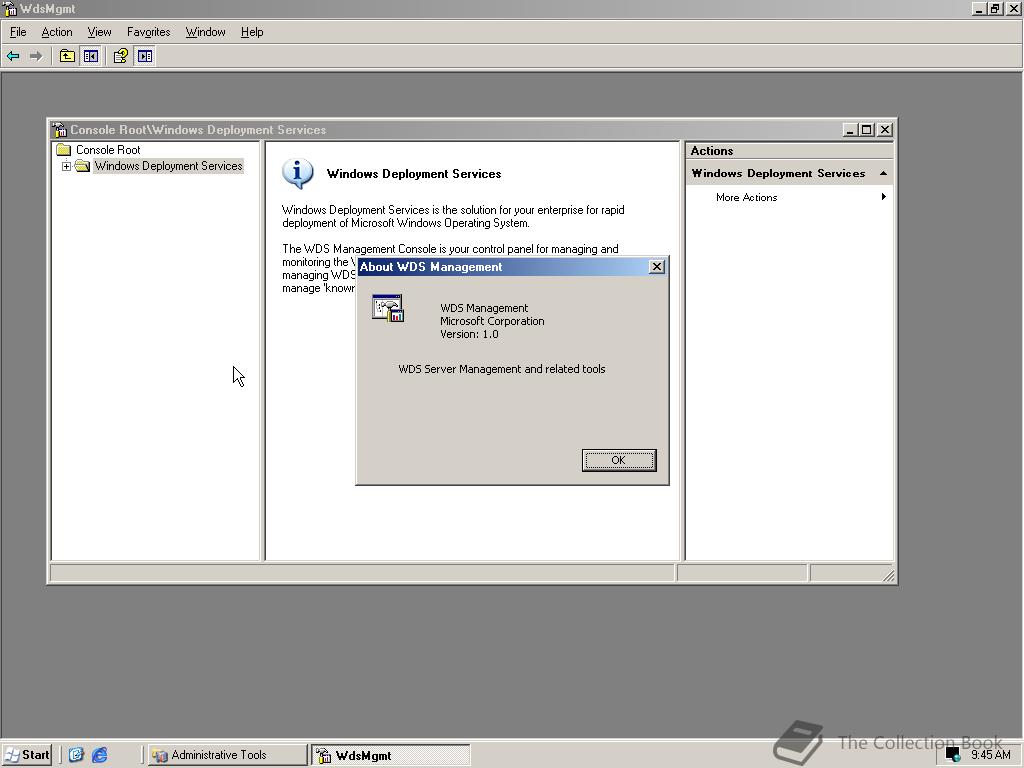Click the Up one level folder icon

click(x=67, y=56)
